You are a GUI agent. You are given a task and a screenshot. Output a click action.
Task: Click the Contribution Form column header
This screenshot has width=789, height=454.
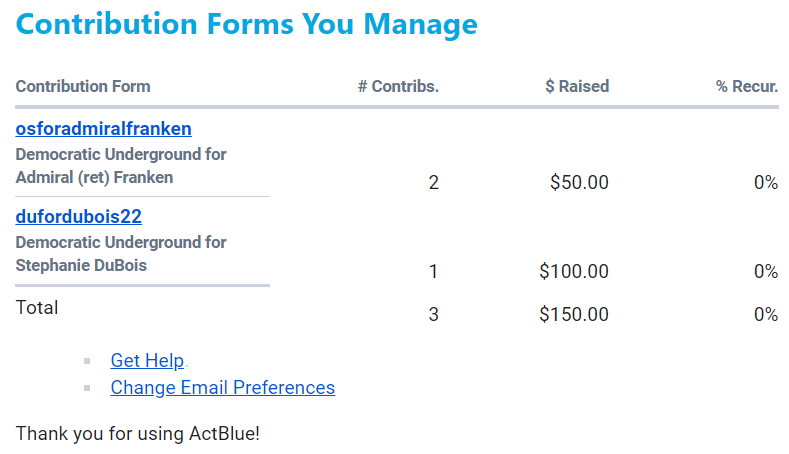click(83, 87)
